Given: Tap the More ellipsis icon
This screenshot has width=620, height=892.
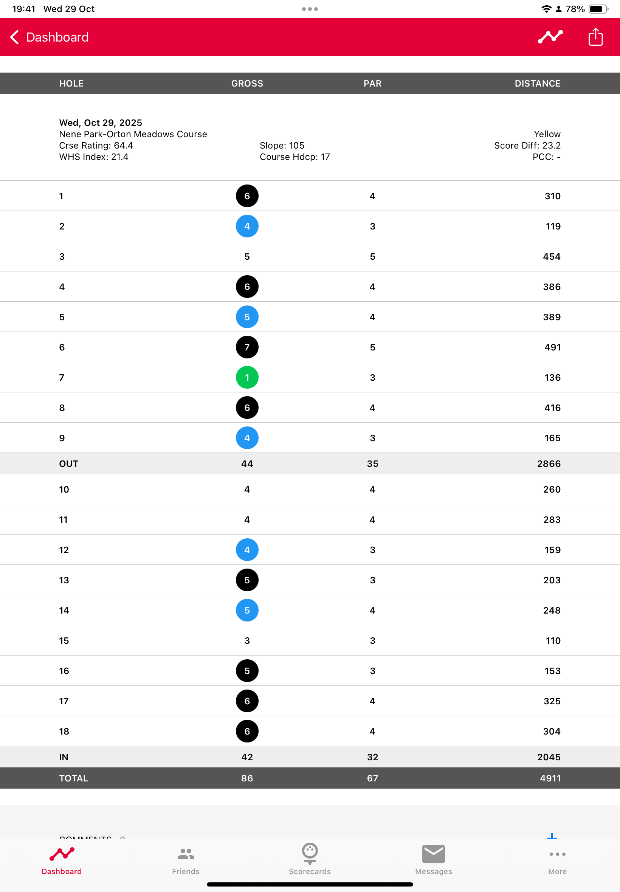Looking at the screenshot, I should coord(557,854).
